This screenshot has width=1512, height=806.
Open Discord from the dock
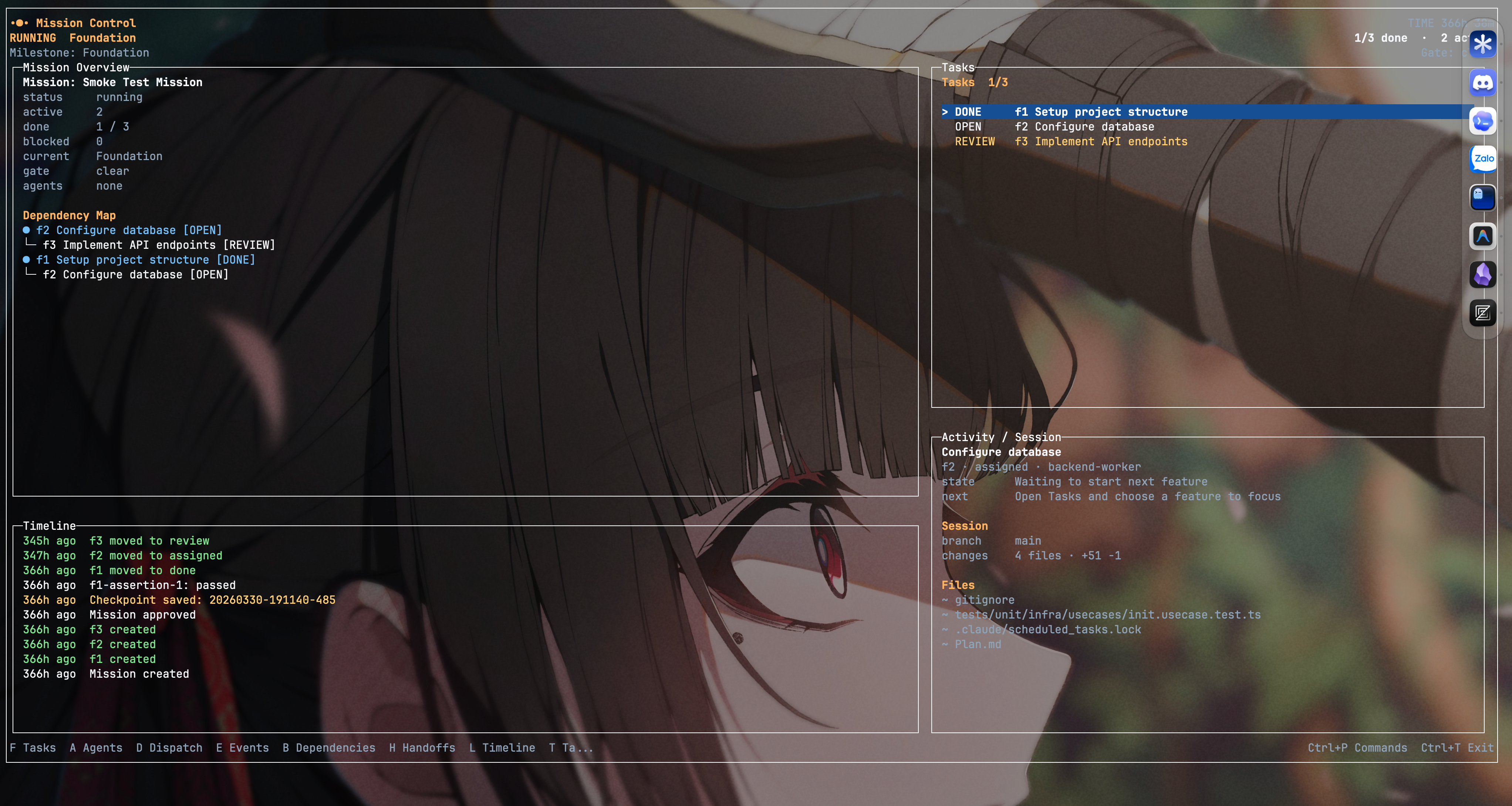point(1483,83)
